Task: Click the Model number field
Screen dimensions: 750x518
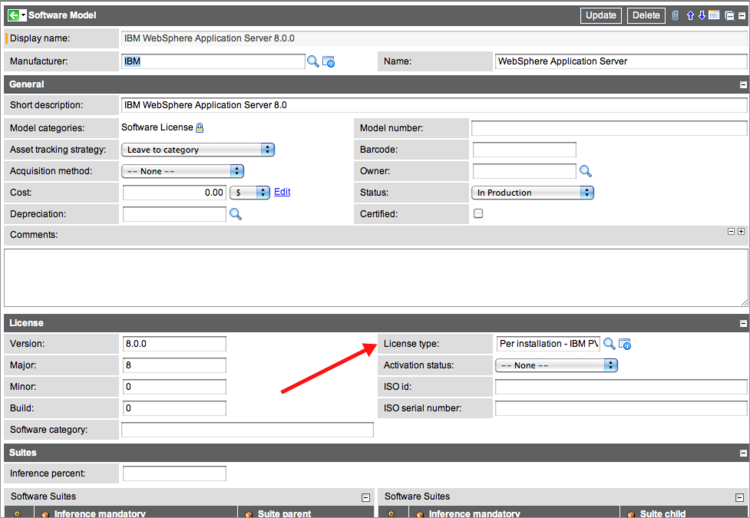Action: tap(609, 128)
